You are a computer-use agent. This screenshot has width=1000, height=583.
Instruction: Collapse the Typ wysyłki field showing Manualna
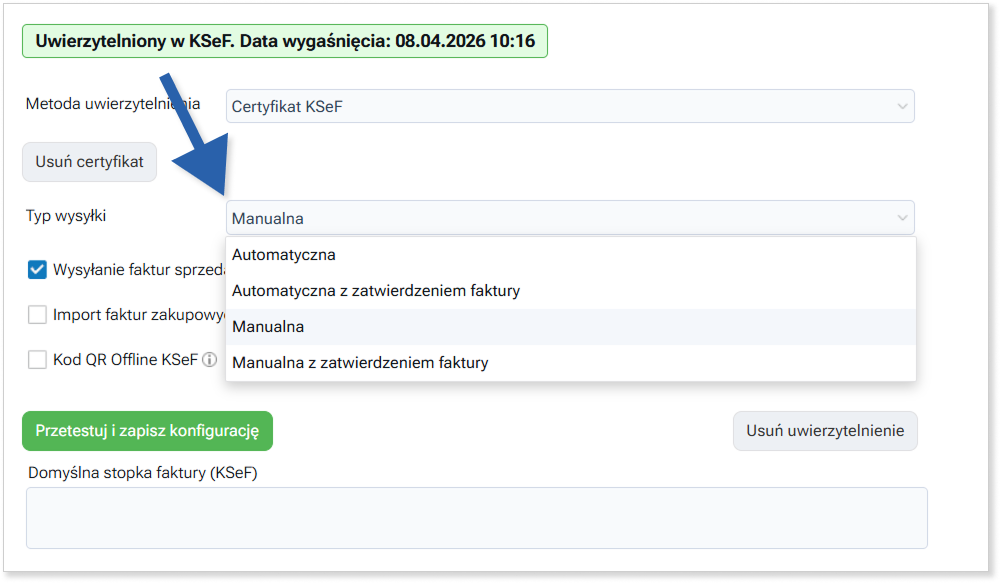pos(560,218)
